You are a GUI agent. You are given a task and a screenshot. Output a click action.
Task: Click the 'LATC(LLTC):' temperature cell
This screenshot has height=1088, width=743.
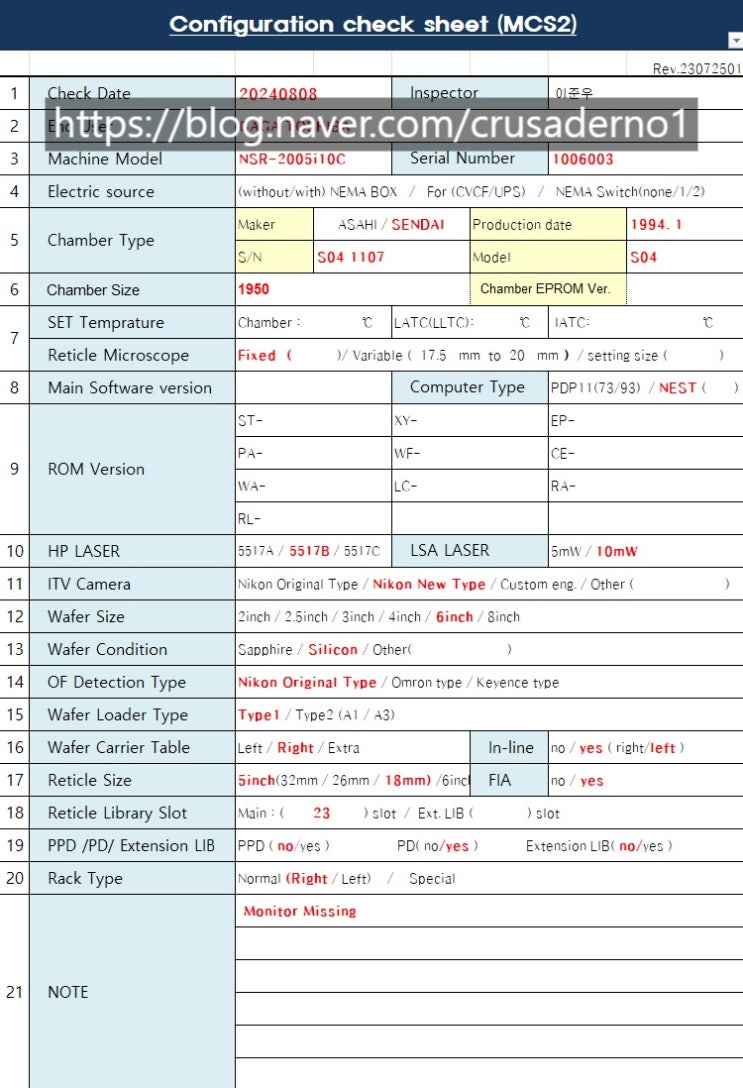470,322
